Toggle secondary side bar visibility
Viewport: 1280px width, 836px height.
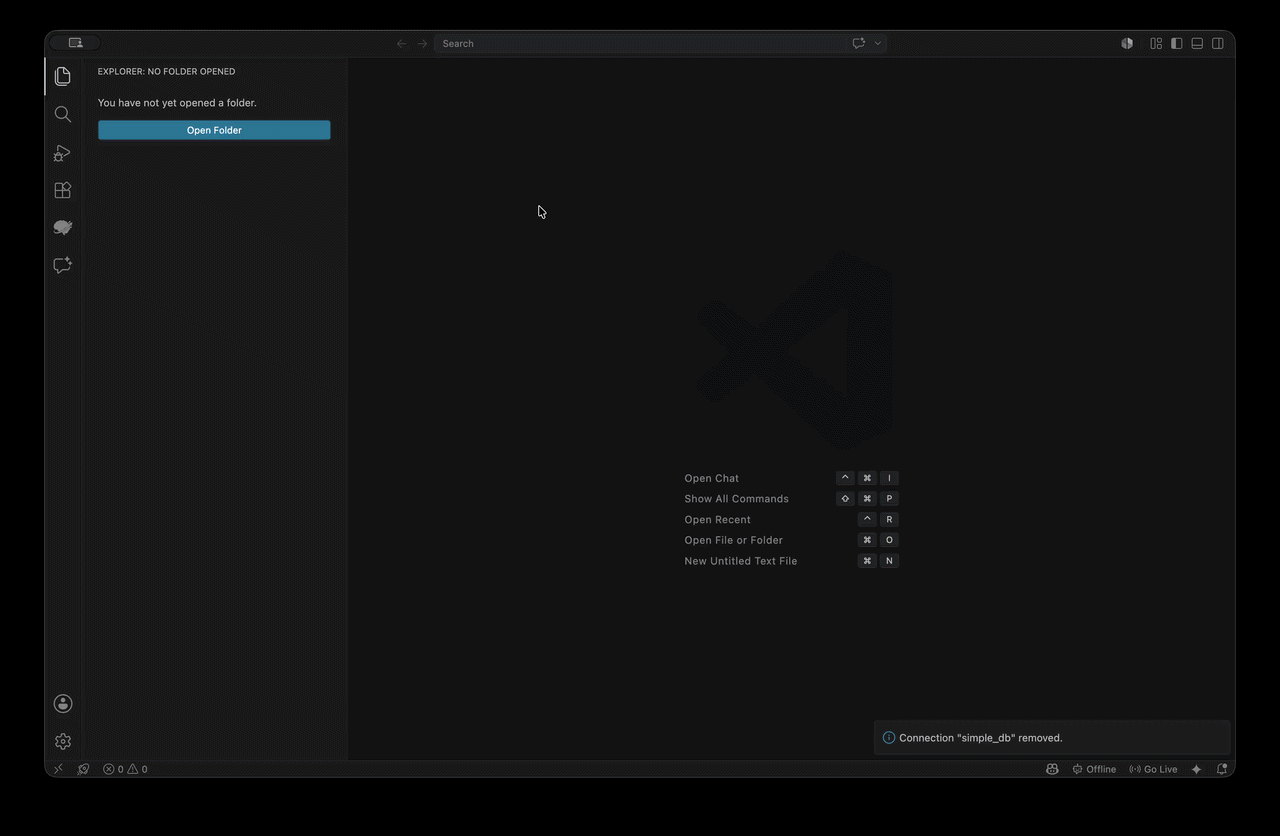[x=1218, y=43]
